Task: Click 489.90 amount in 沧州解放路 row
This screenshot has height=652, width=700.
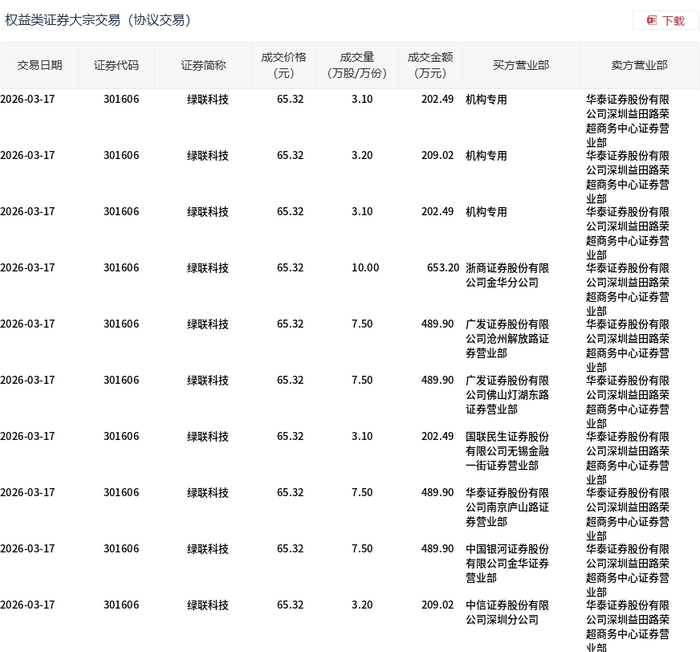Action: pos(437,324)
